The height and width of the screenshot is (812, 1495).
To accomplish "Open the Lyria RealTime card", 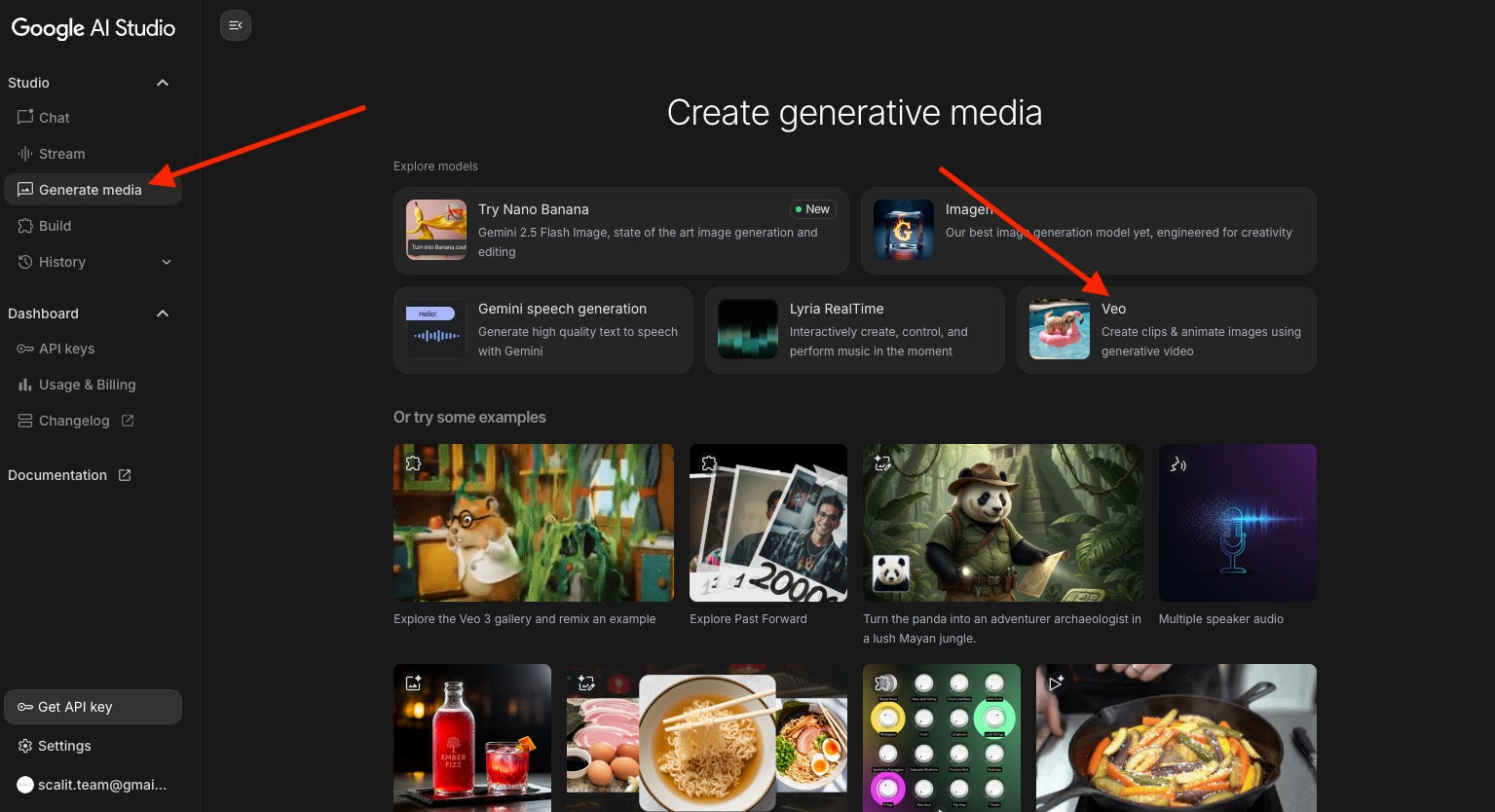I will tap(855, 329).
